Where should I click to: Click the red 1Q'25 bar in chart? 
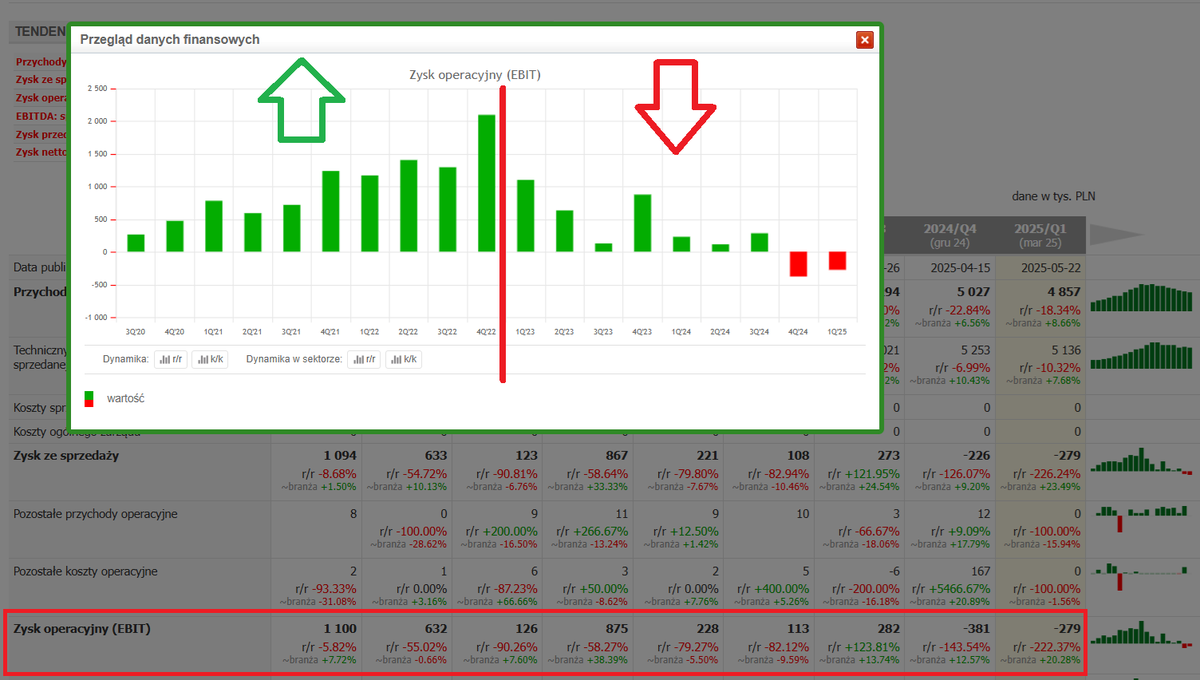(x=837, y=261)
